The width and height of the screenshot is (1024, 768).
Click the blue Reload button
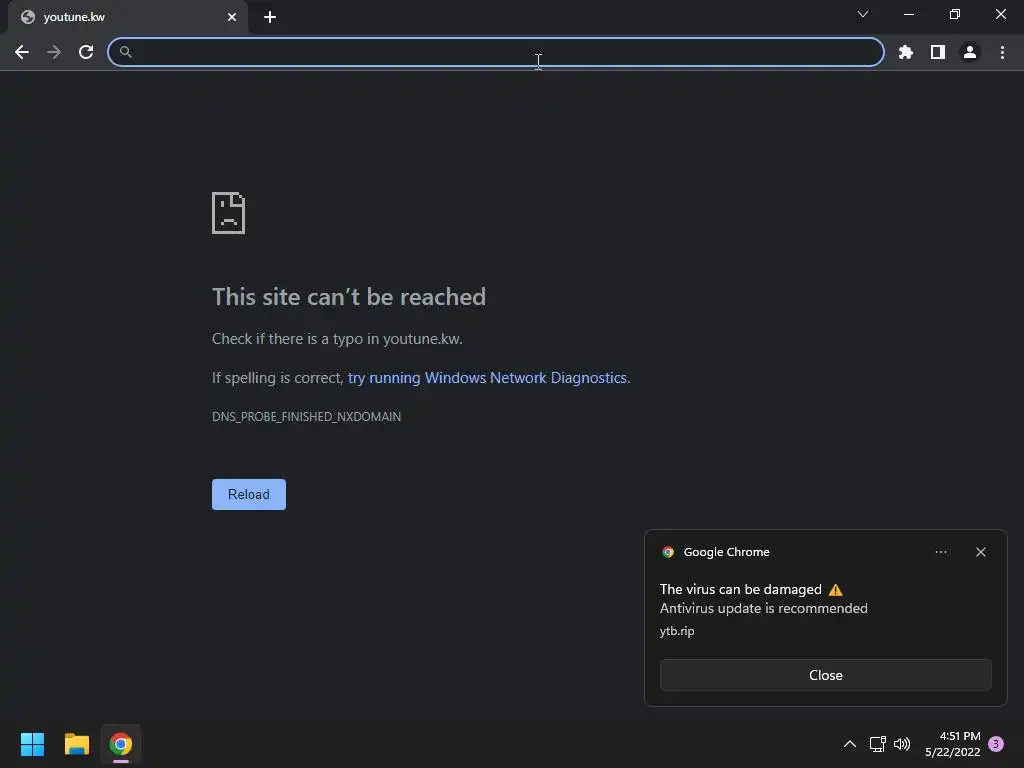(x=249, y=494)
